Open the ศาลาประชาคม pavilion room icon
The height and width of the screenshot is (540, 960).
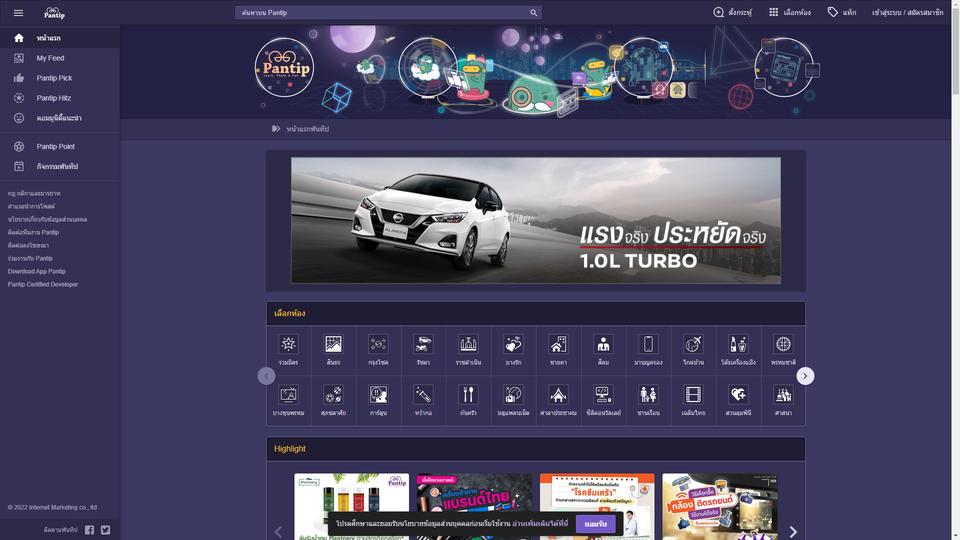tap(558, 394)
